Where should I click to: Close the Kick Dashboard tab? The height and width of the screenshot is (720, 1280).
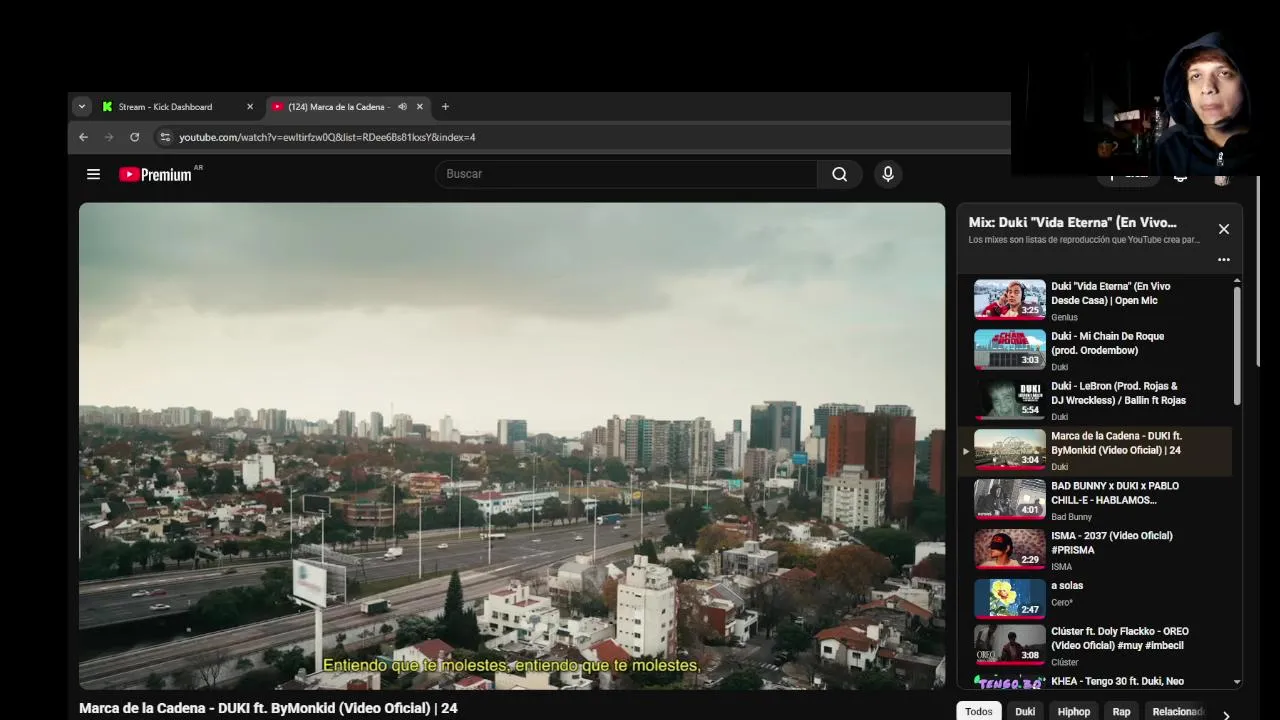click(250, 107)
